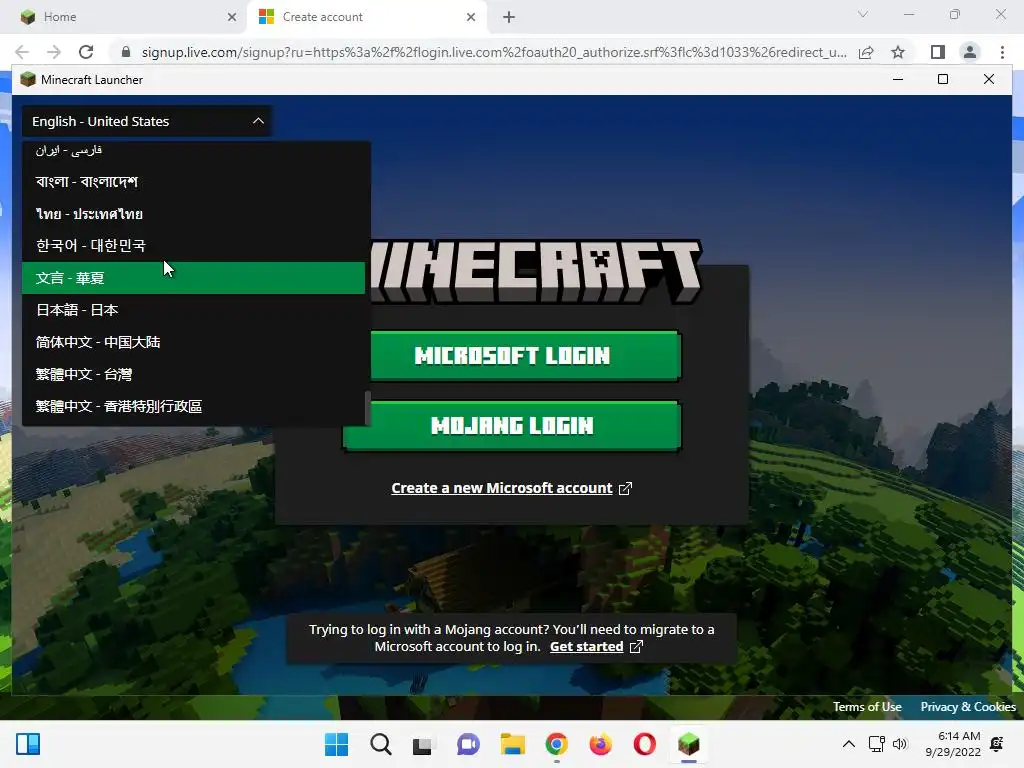Go forward in the browser
The width and height of the screenshot is (1024, 768).
pos(54,52)
